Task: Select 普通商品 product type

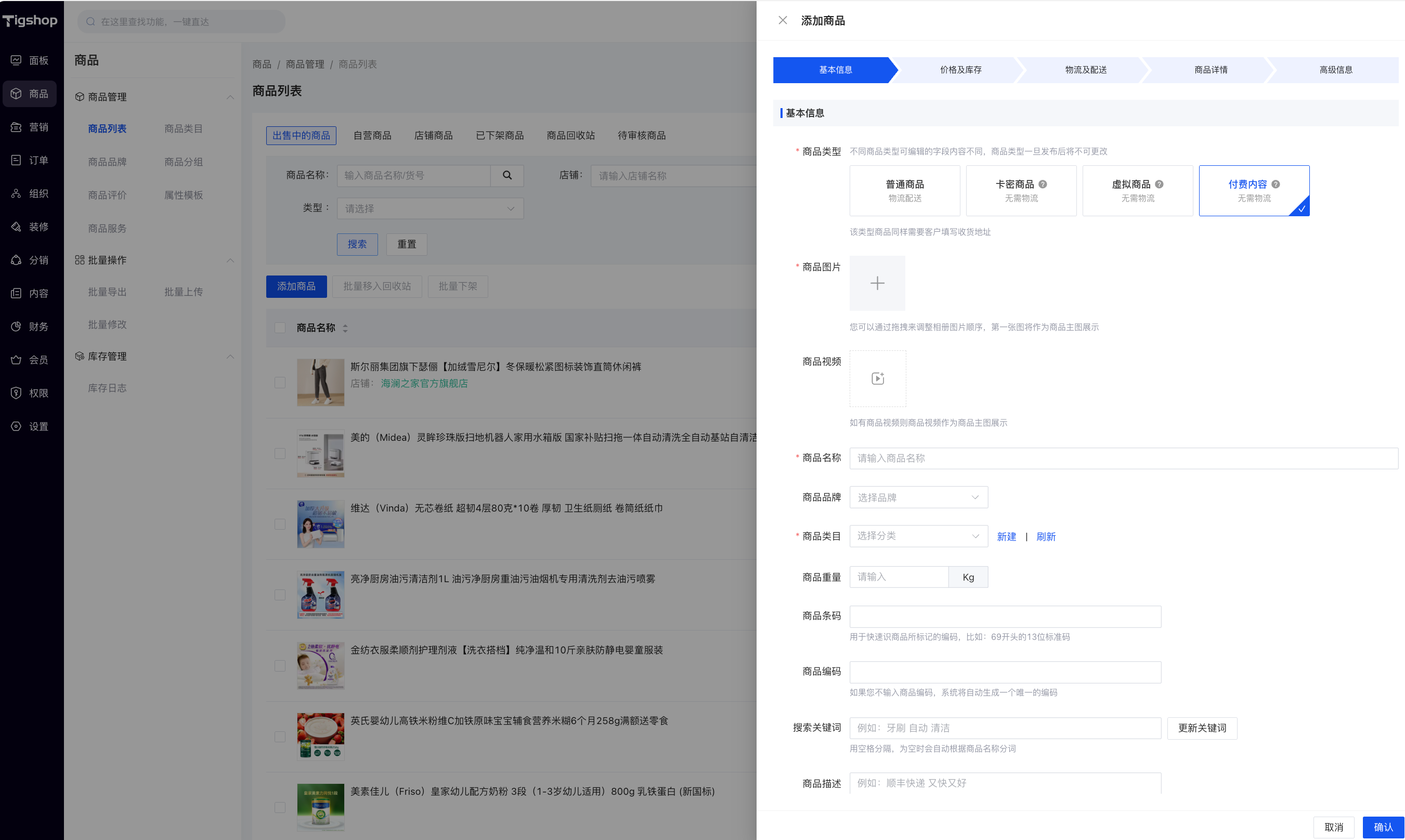Action: pyautogui.click(x=904, y=191)
